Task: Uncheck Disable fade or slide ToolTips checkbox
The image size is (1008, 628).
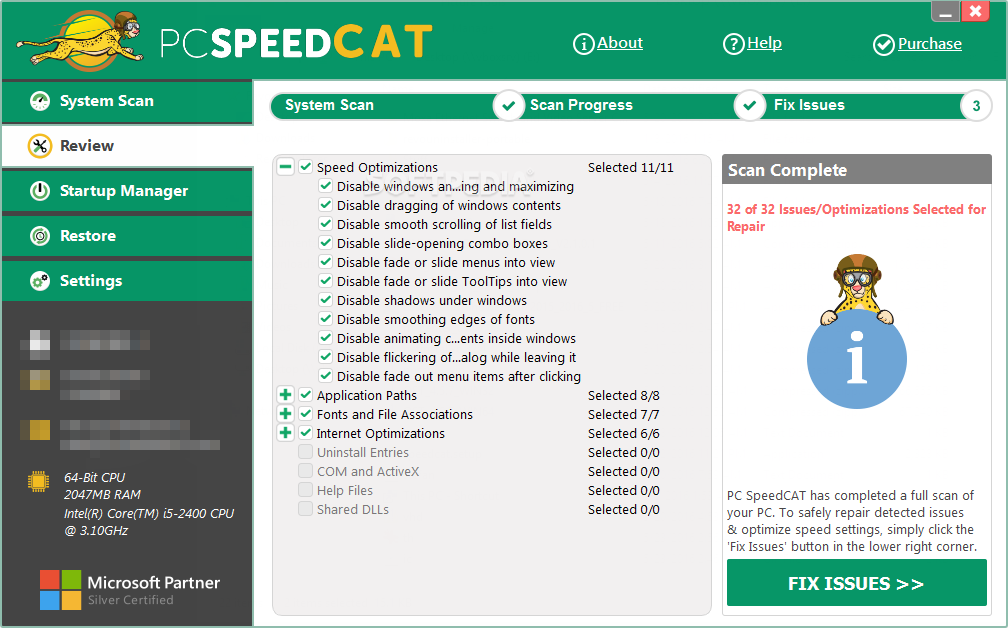Action: (325, 282)
